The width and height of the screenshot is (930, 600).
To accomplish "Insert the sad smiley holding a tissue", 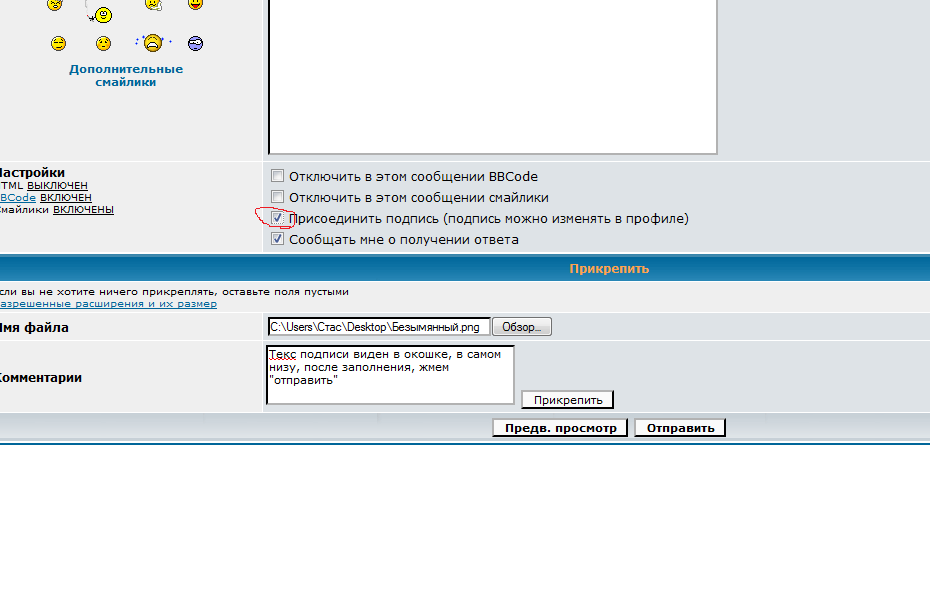I will coord(152,5).
